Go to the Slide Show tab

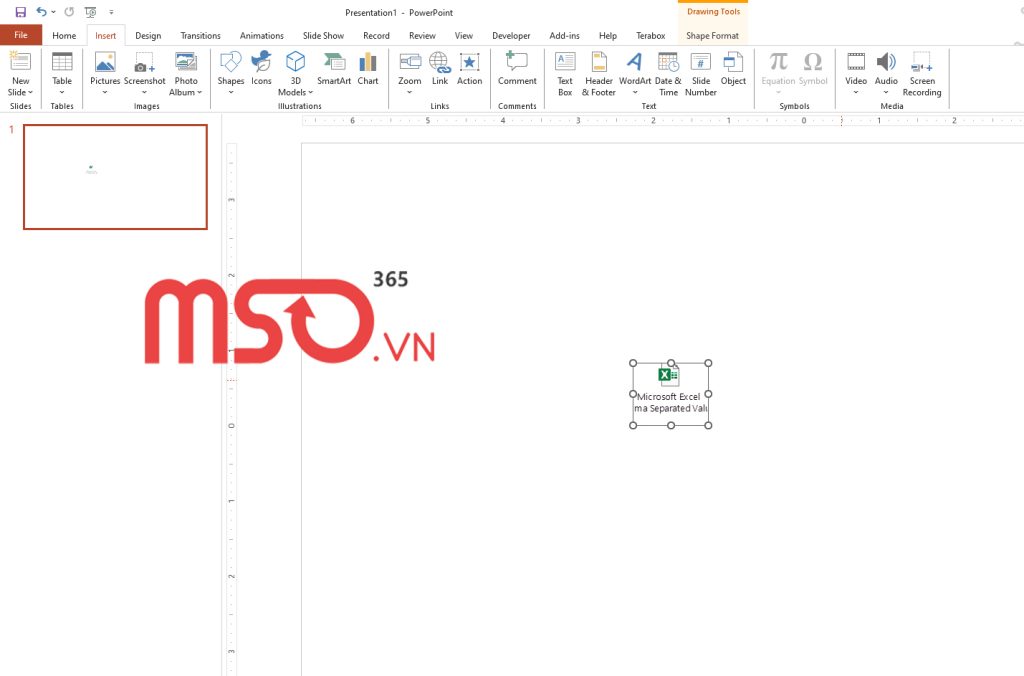[x=323, y=35]
